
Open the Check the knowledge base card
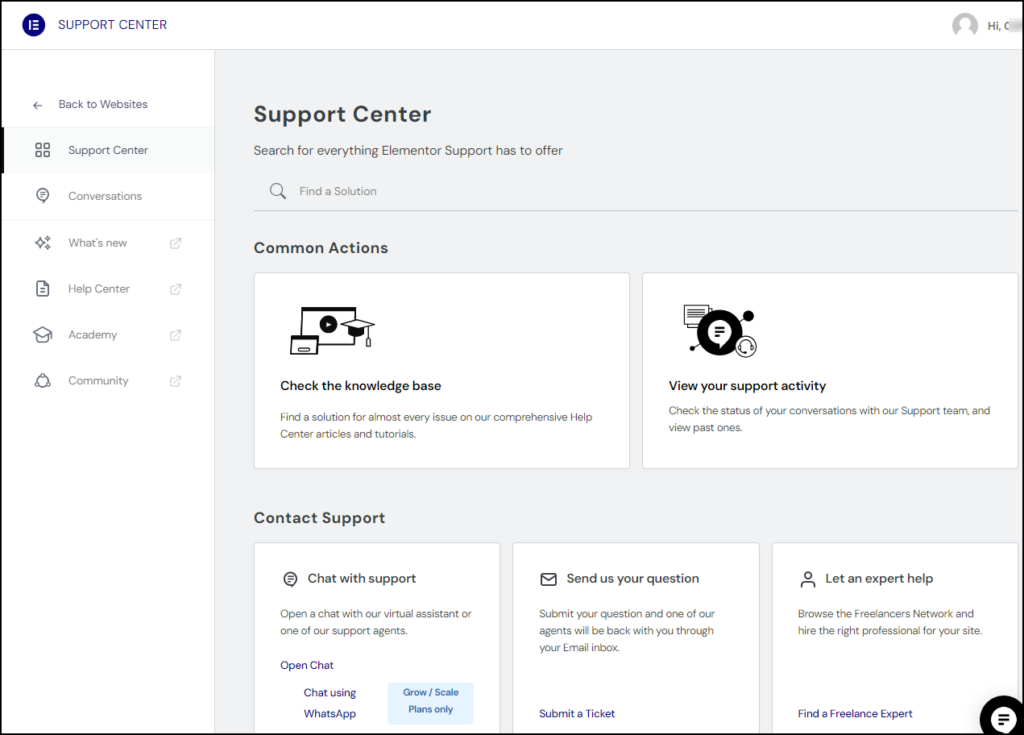441,370
